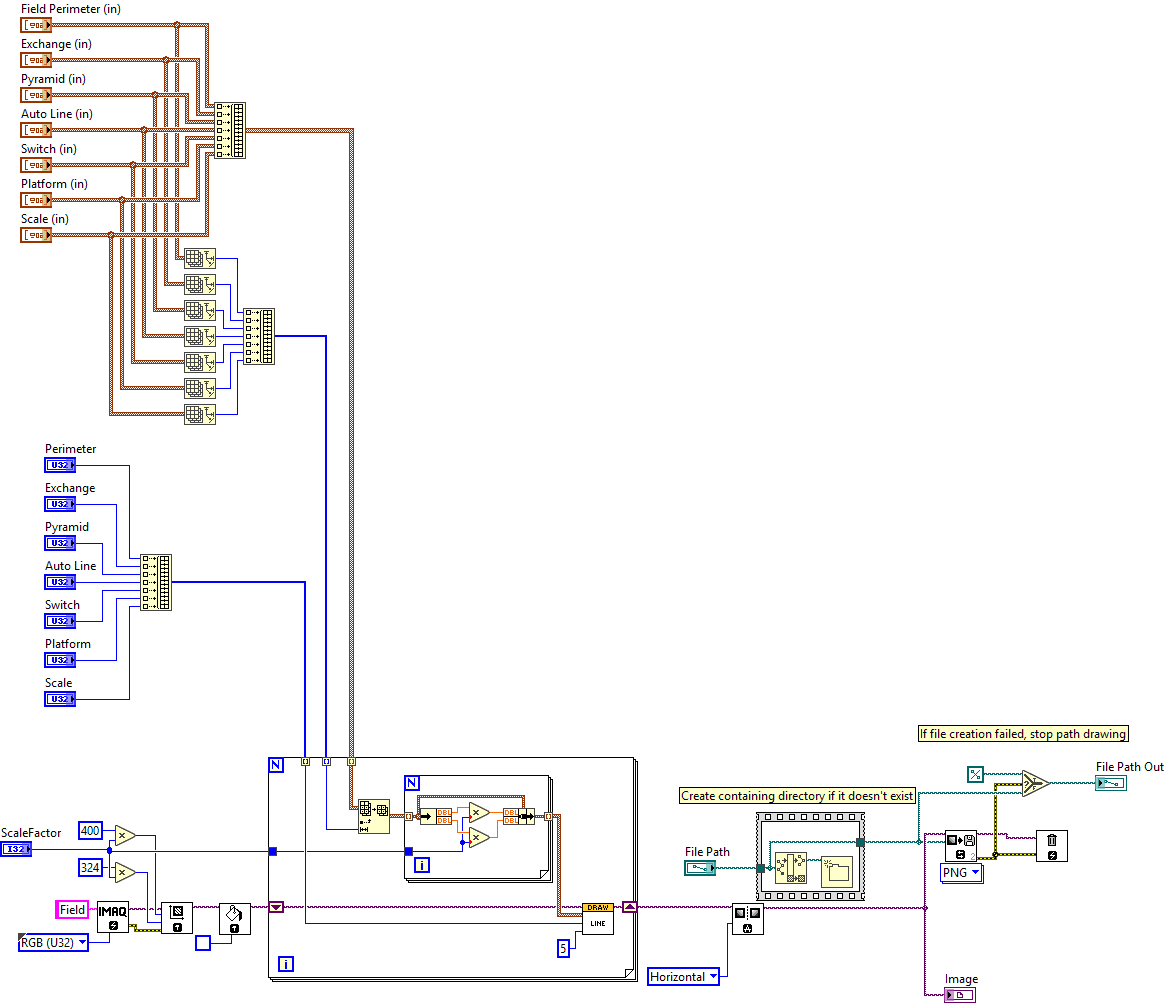Click the pink Field string constant

(x=72, y=910)
